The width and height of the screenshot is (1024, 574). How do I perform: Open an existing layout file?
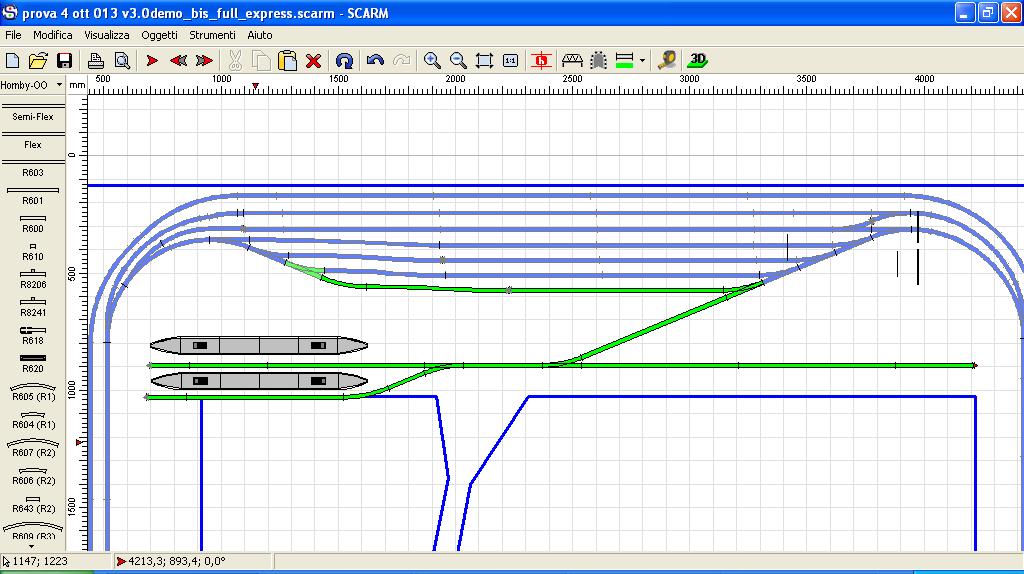coord(38,61)
